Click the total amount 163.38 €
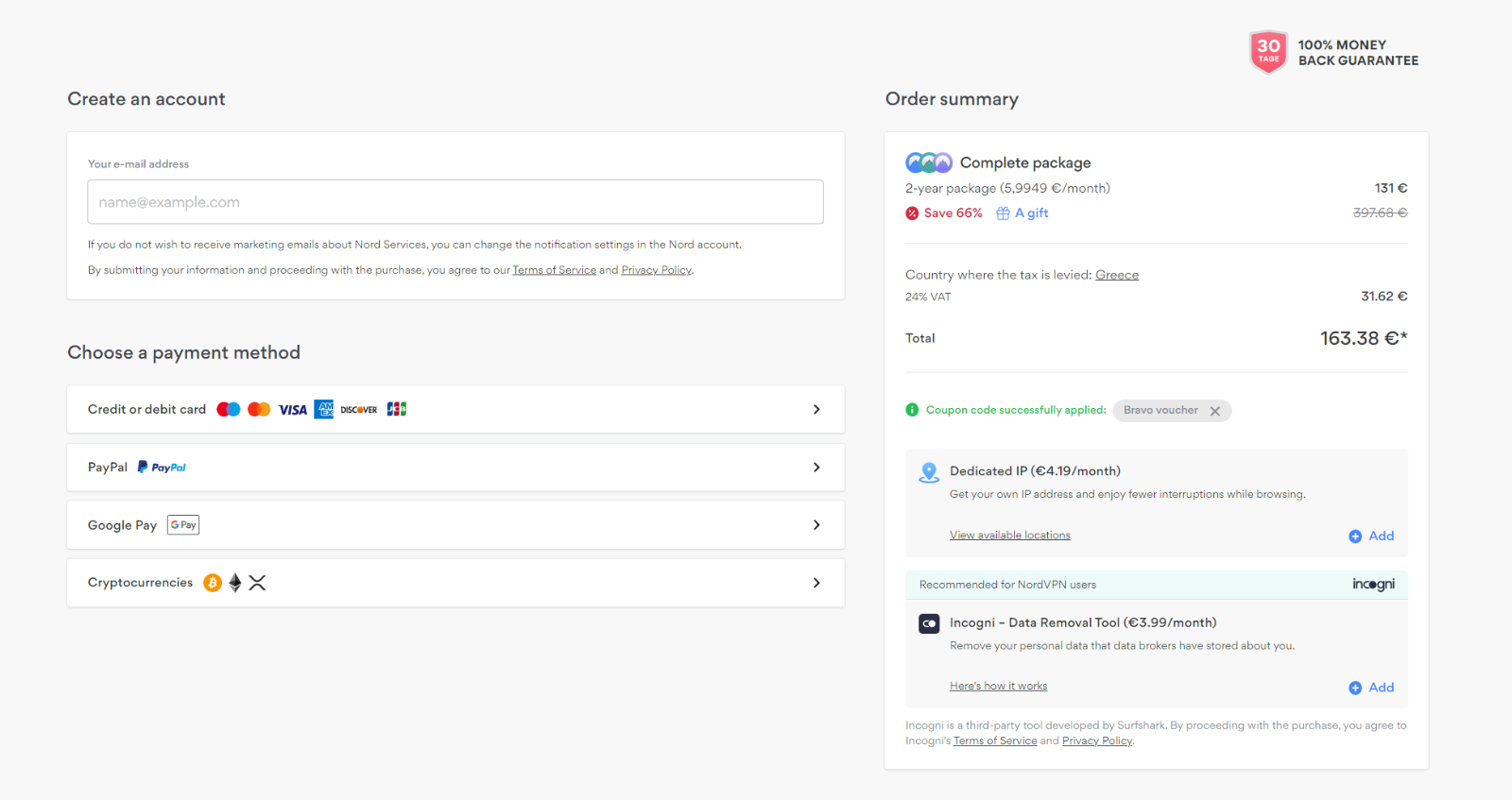 pos(1364,338)
